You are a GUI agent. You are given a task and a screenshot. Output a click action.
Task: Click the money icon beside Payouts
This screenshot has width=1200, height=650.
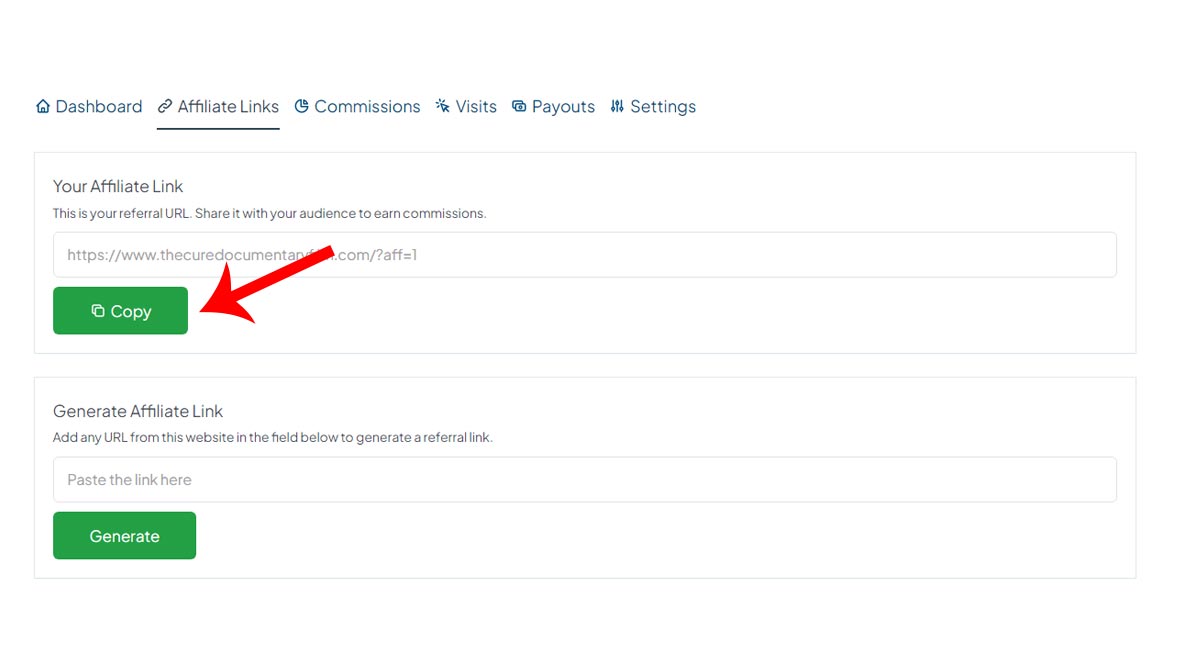(519, 106)
